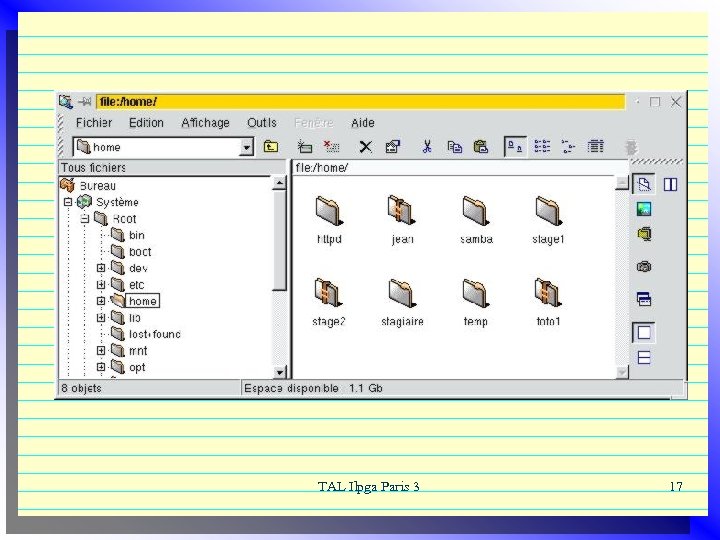Paste using the clipboard toolbar icon
Image resolution: width=720 pixels, height=540 pixels.
pos(480,146)
